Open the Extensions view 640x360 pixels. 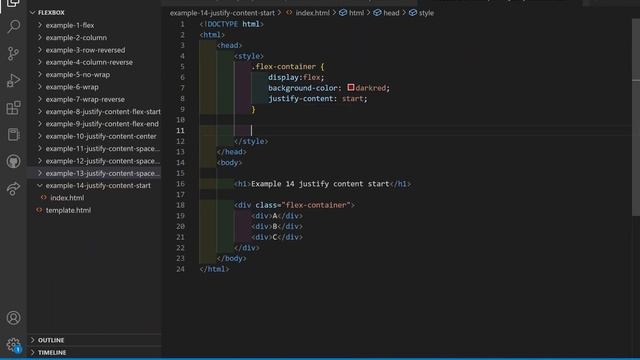pyautogui.click(x=13, y=108)
